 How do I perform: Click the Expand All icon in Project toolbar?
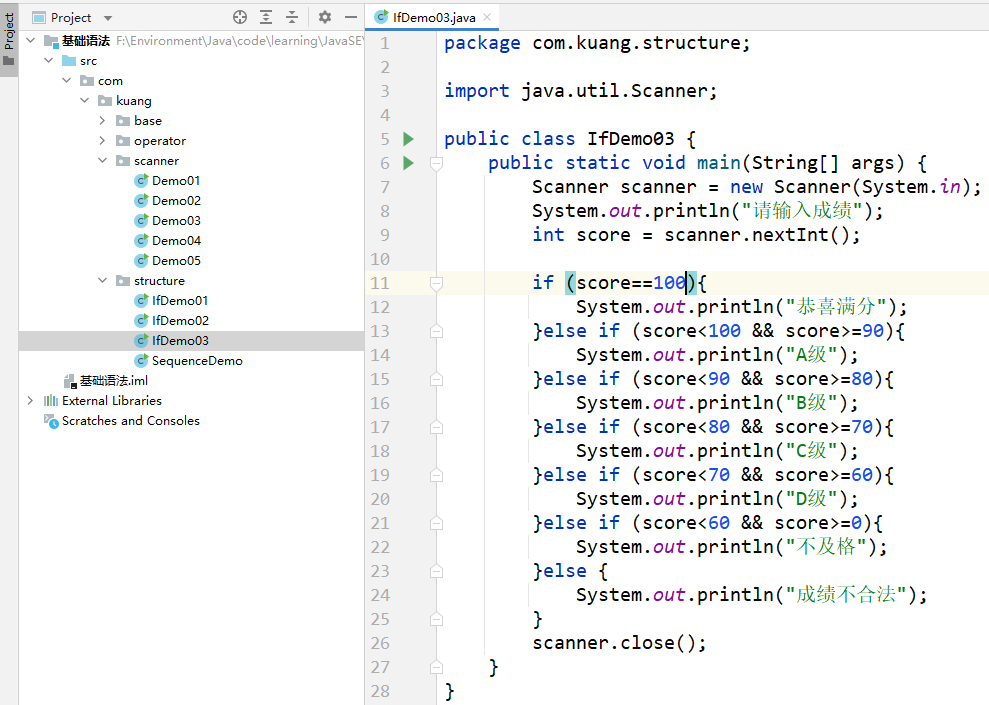[266, 17]
